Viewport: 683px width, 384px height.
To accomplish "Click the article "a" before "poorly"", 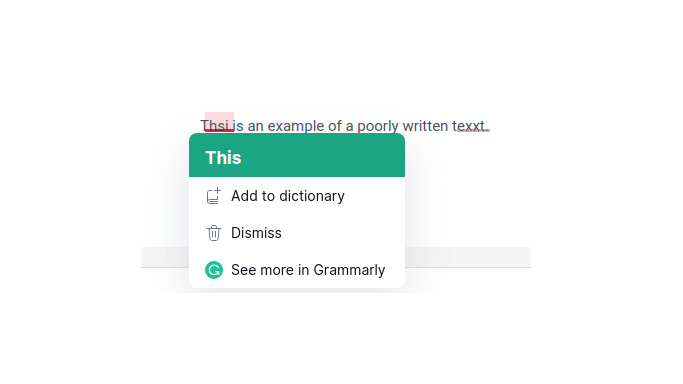I will pos(349,126).
